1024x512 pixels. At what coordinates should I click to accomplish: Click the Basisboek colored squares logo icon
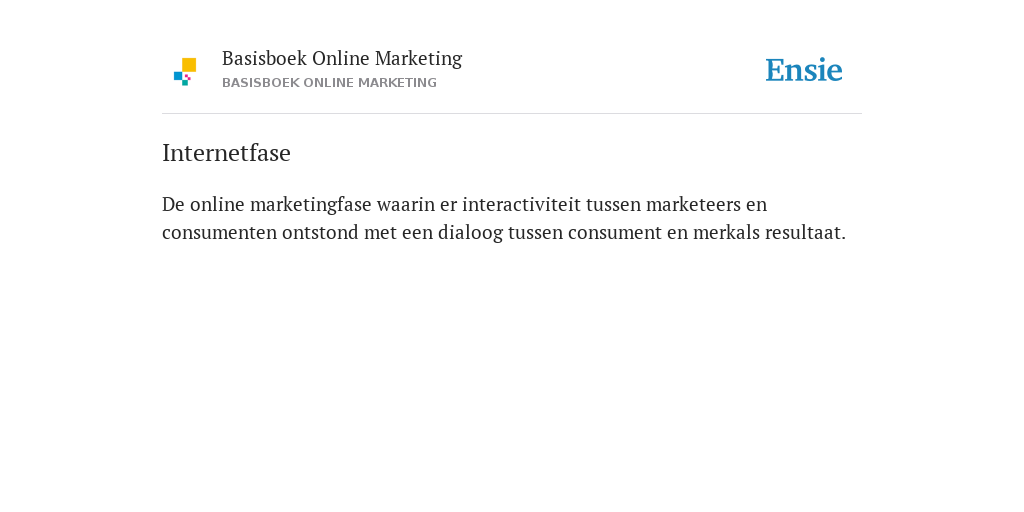tap(185, 71)
